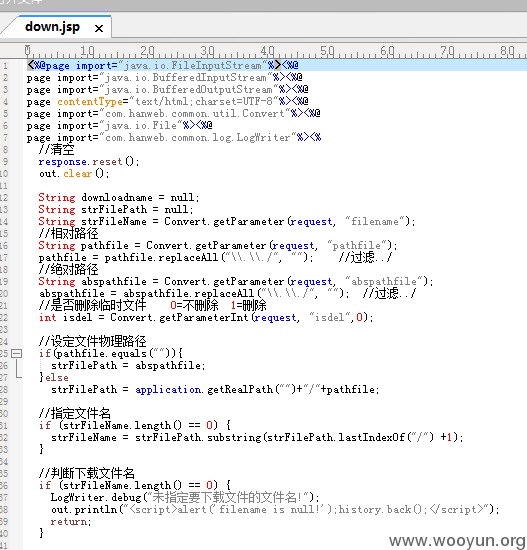Click the BufferedOutputStream import line
This screenshot has height=550, width=527.
pos(168,89)
